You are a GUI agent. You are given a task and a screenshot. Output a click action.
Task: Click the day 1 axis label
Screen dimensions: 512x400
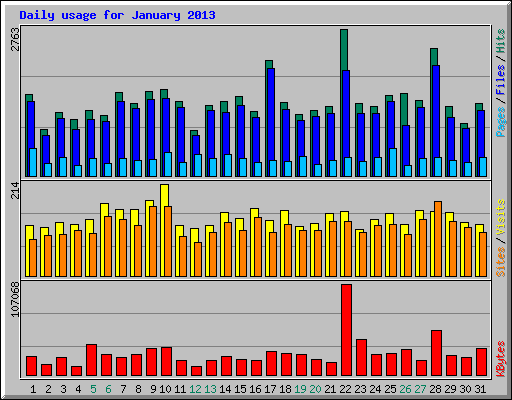(x=33, y=389)
